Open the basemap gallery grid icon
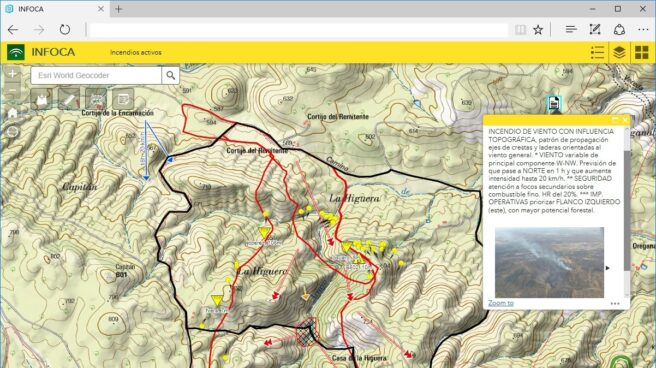The width and height of the screenshot is (656, 368). point(641,52)
